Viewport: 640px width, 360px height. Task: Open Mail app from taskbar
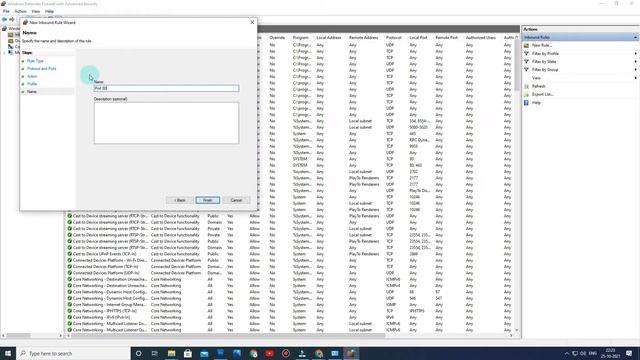pos(204,353)
